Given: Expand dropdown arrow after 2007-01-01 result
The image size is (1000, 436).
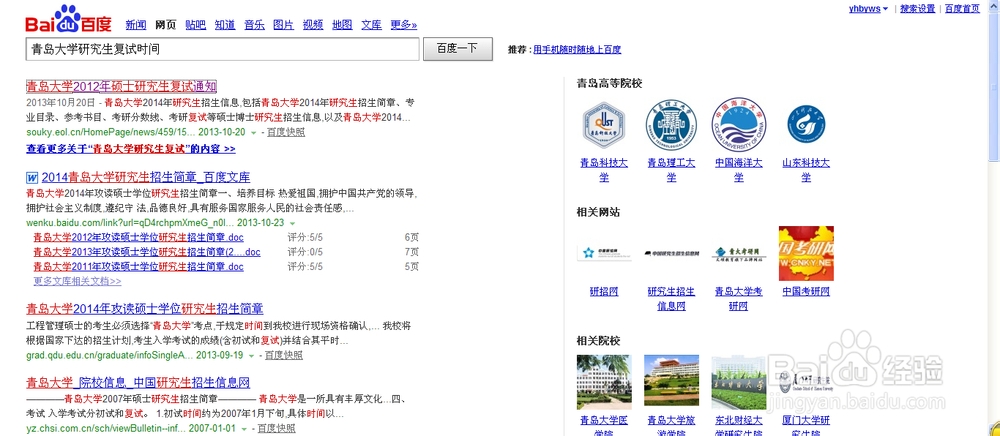Looking at the screenshot, I should [244, 429].
